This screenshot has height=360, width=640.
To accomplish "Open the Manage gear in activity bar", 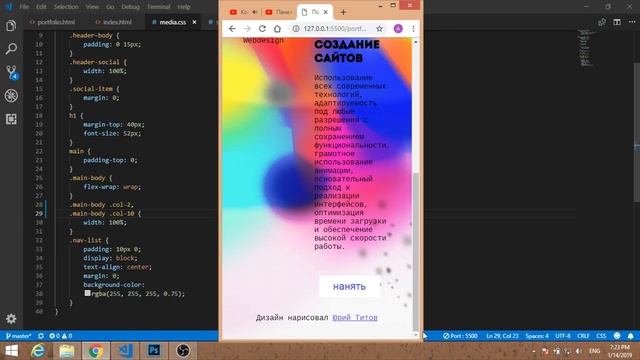I will 11,318.
